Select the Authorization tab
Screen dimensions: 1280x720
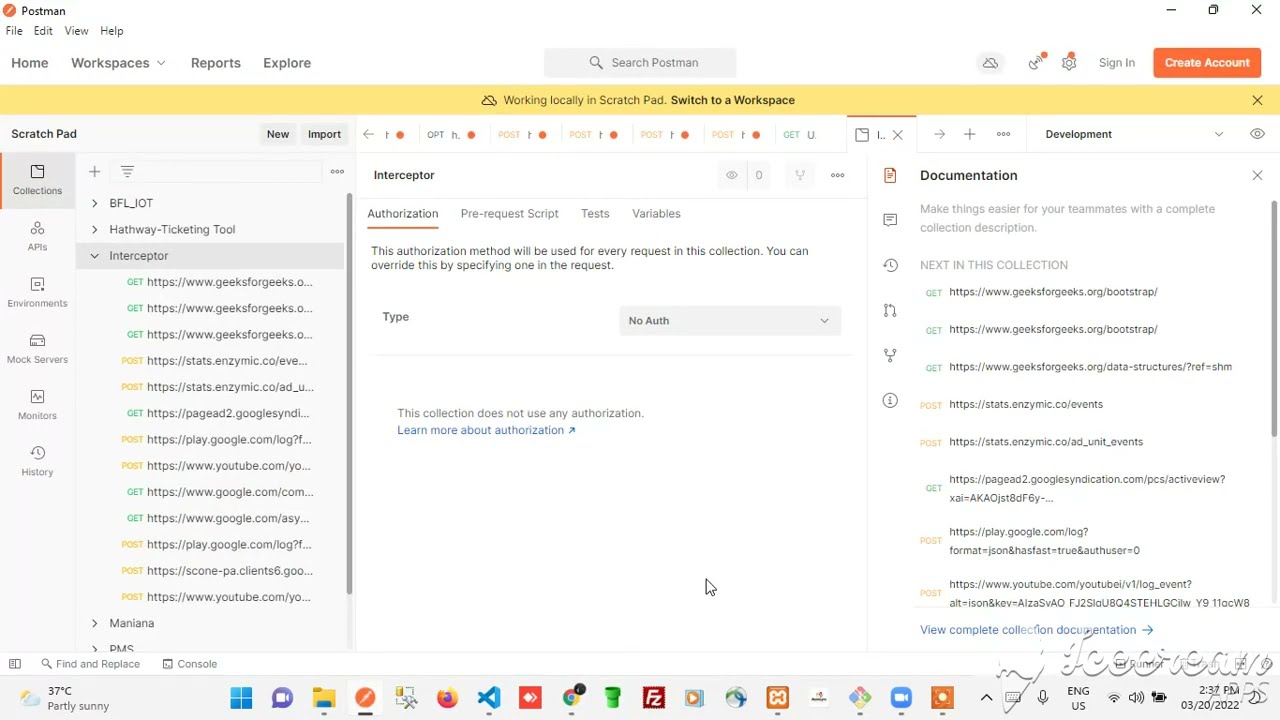pos(402,214)
